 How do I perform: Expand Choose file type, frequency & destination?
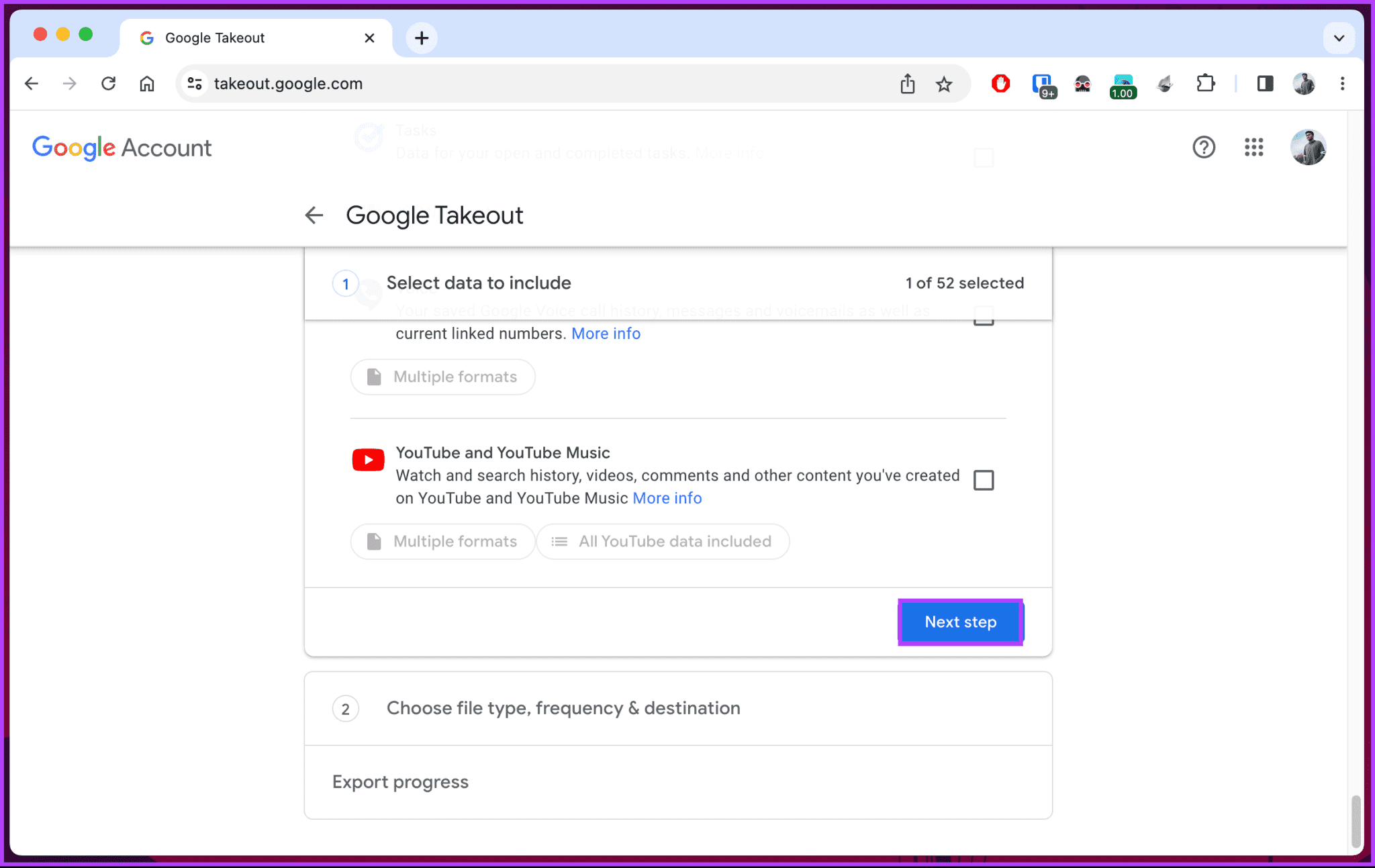(x=678, y=708)
